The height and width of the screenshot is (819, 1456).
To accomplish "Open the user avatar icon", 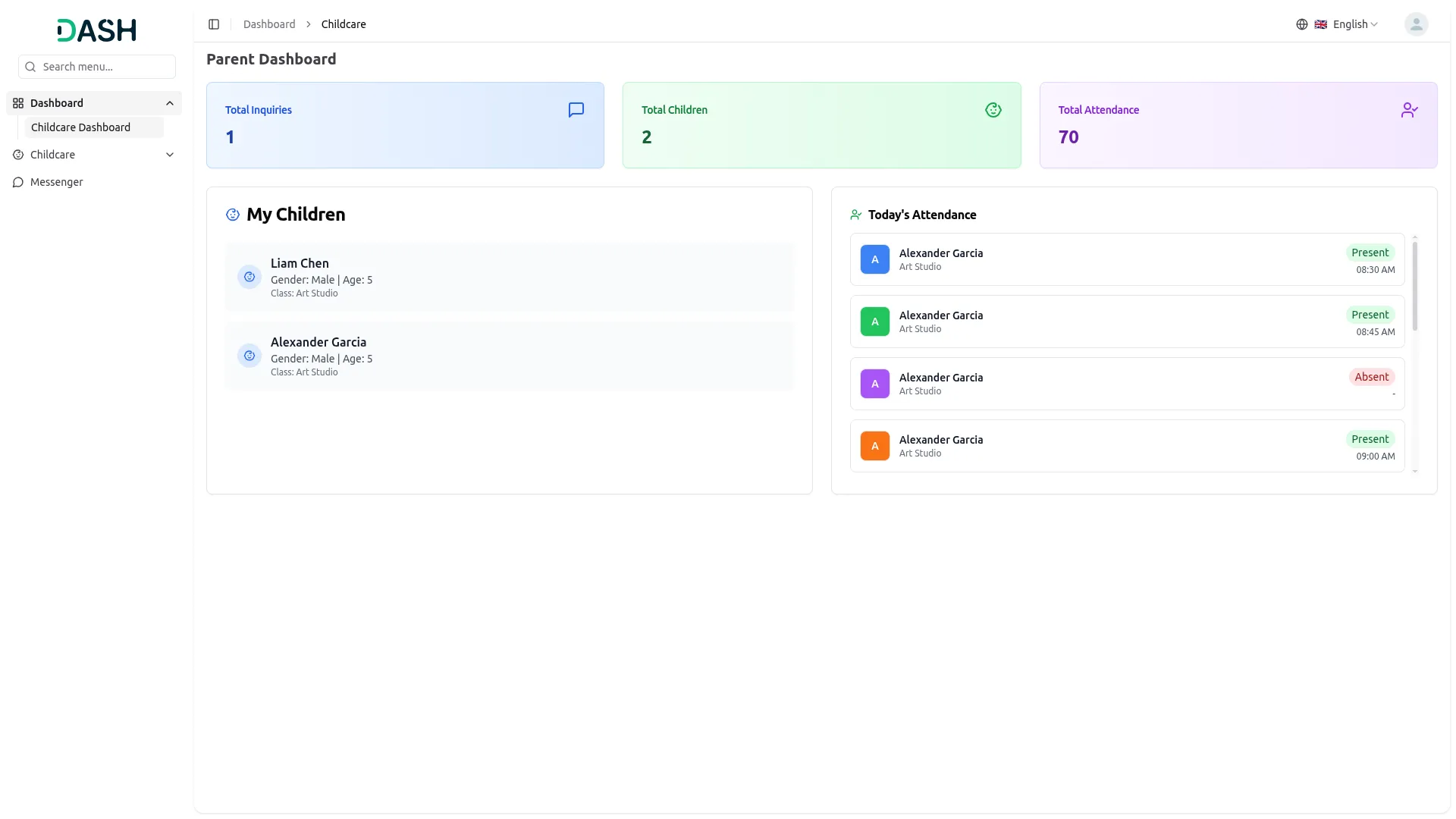I will click(x=1416, y=24).
